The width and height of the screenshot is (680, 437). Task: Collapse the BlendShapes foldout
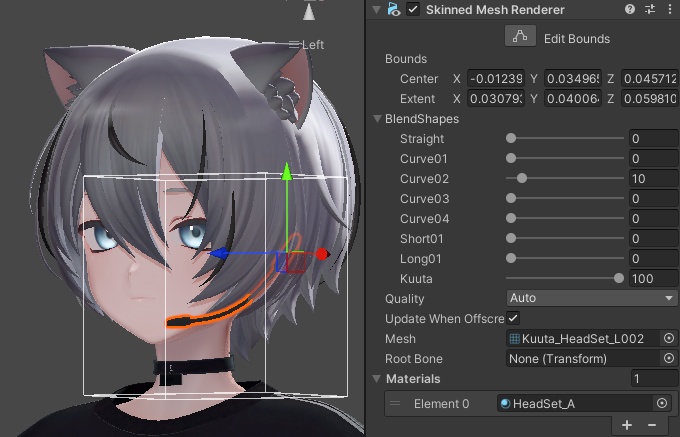pos(377,118)
